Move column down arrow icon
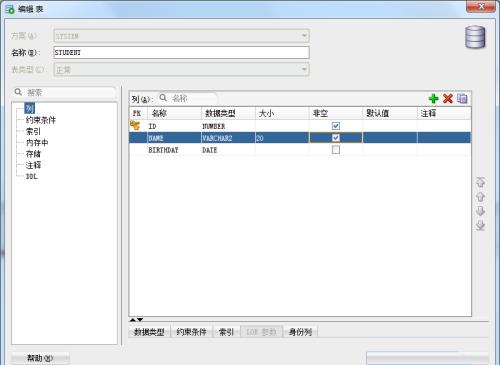The image size is (500, 365). (x=480, y=211)
